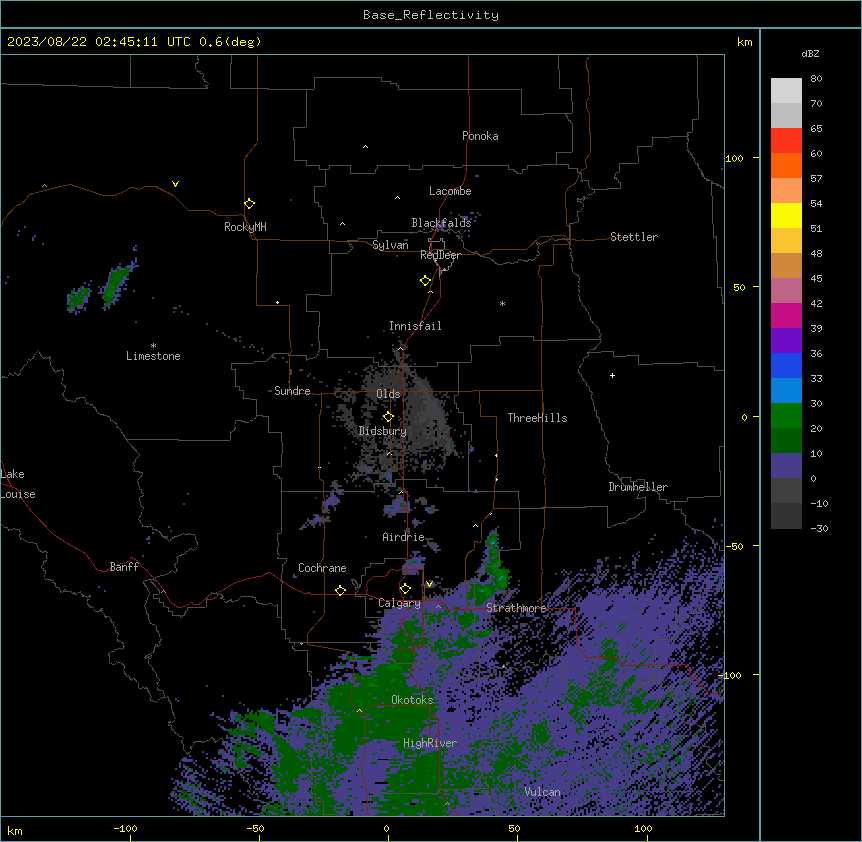
Task: Click the asterisk marker above Limestone
Action: coord(153,346)
